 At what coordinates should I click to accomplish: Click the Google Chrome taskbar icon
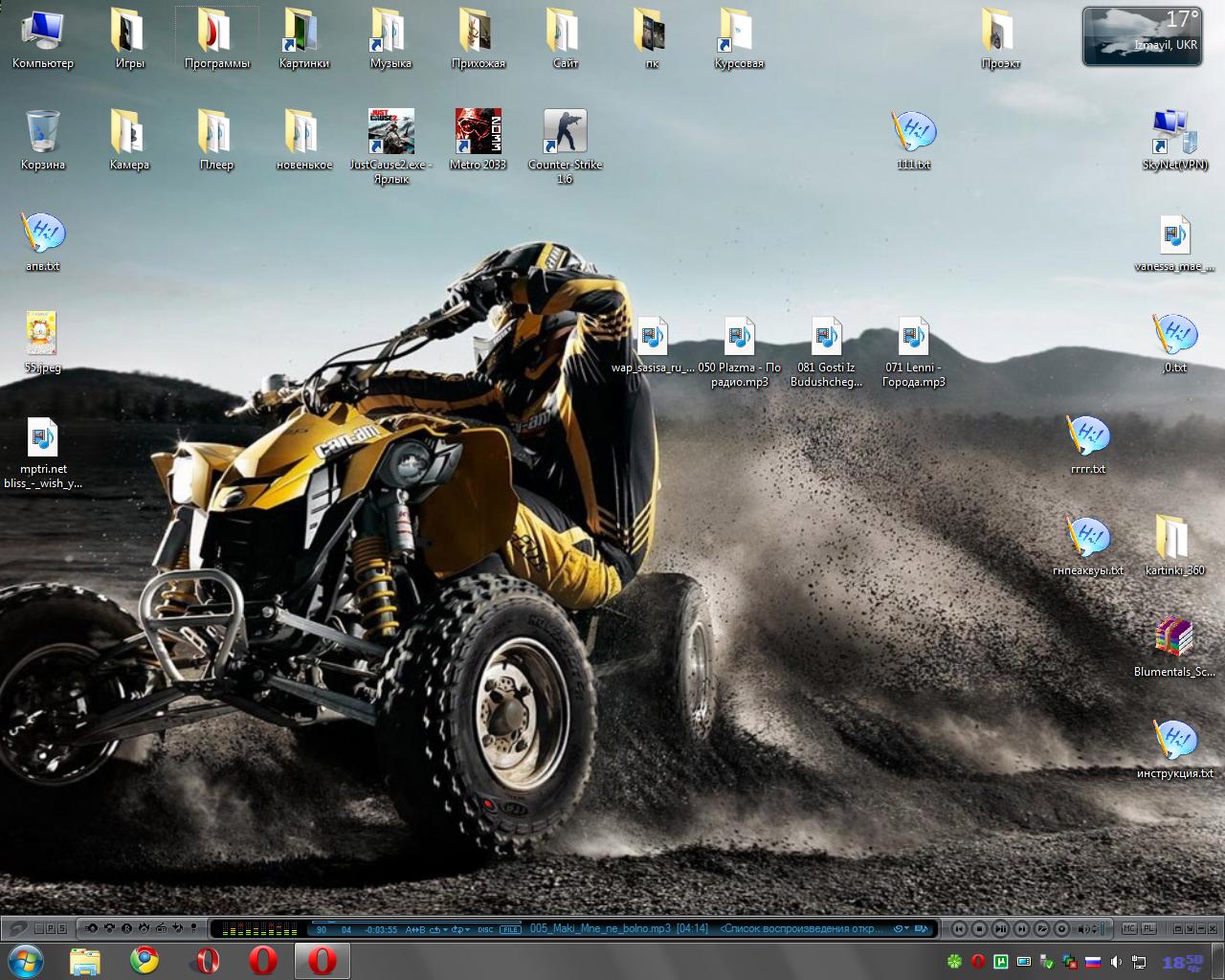coord(145,959)
